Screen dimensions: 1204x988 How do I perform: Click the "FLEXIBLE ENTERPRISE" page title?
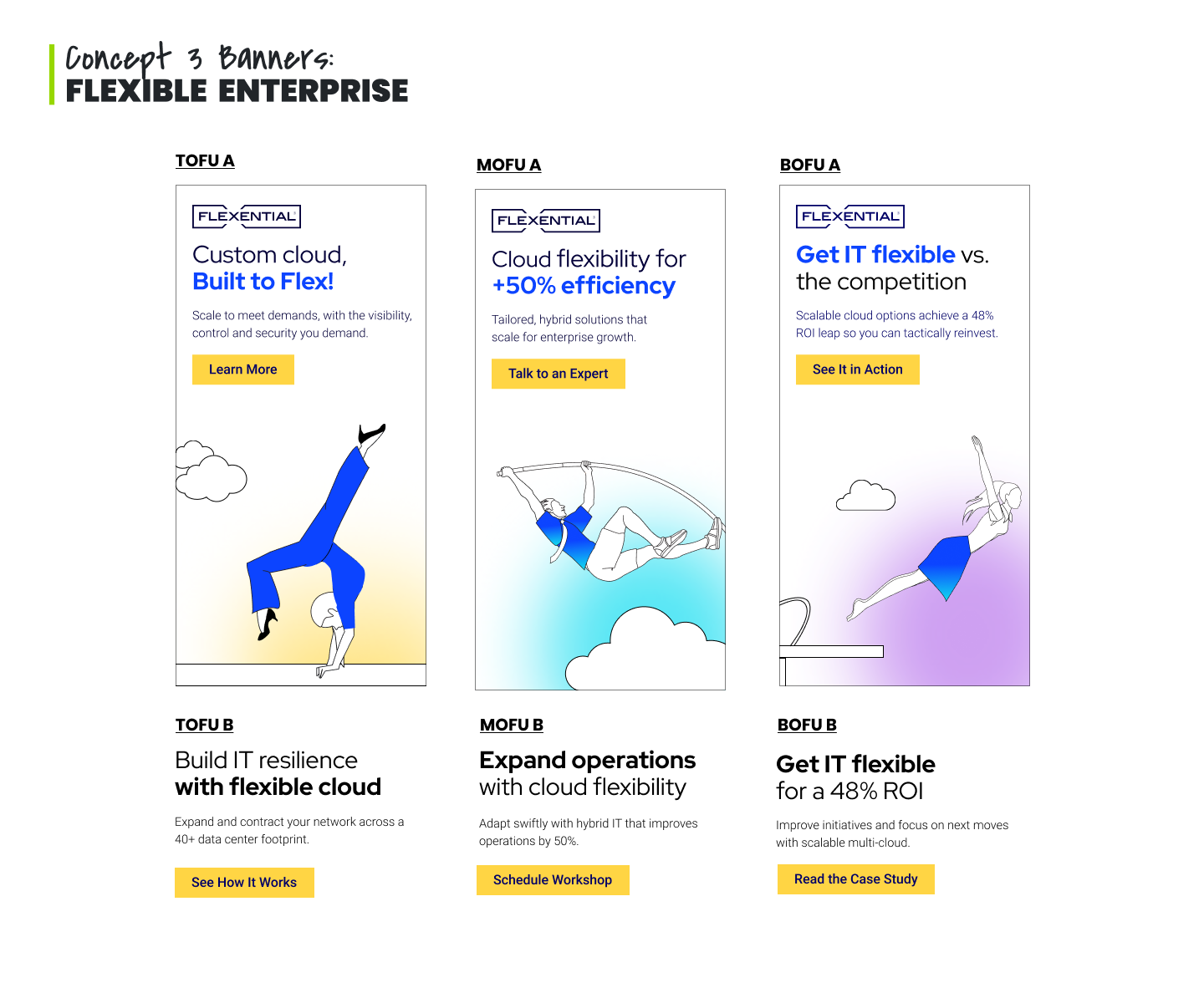point(237,91)
